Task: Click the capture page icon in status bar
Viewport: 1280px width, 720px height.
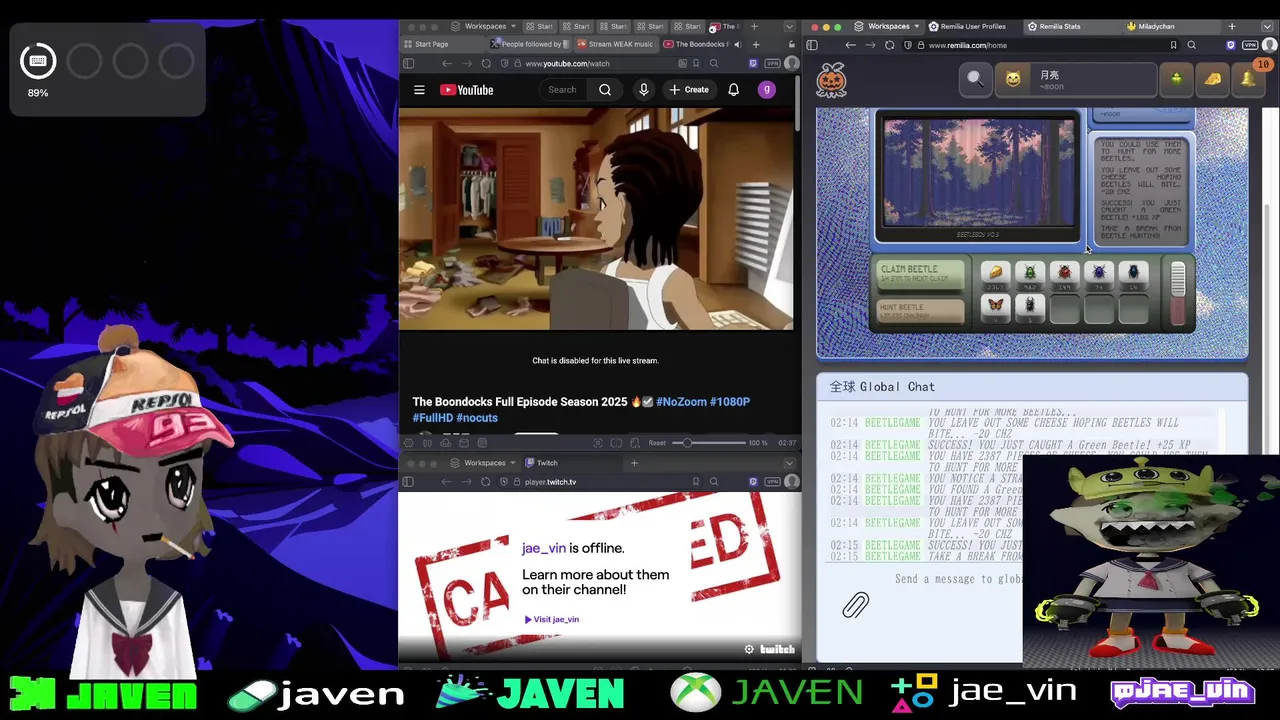Action: 598,443
